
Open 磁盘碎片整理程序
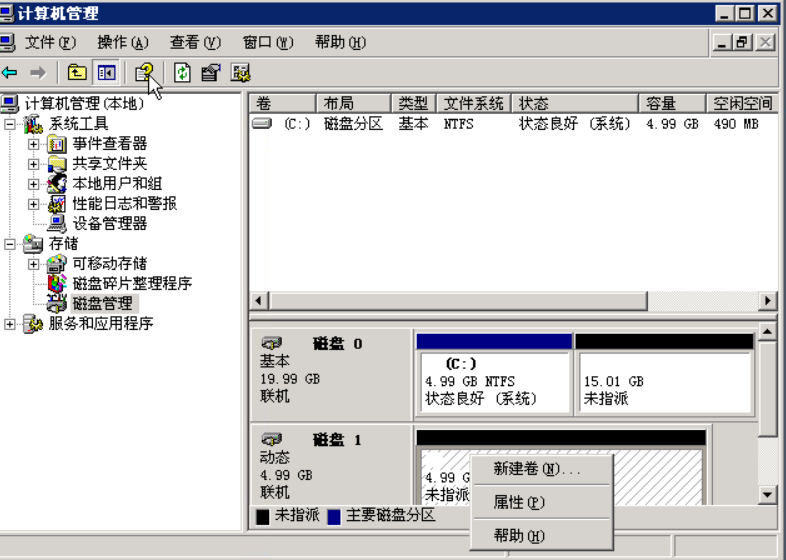[x=132, y=284]
